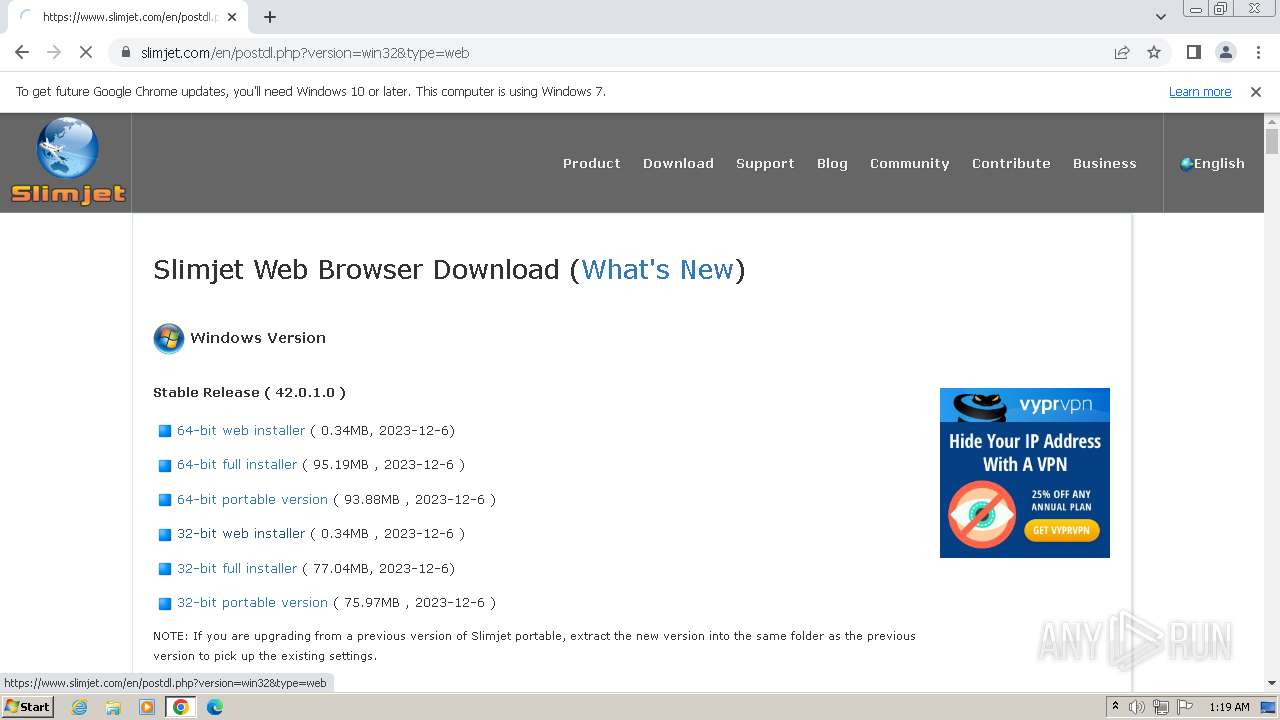The width and height of the screenshot is (1280, 720).
Task: Open the Blog menu item
Action: (832, 163)
